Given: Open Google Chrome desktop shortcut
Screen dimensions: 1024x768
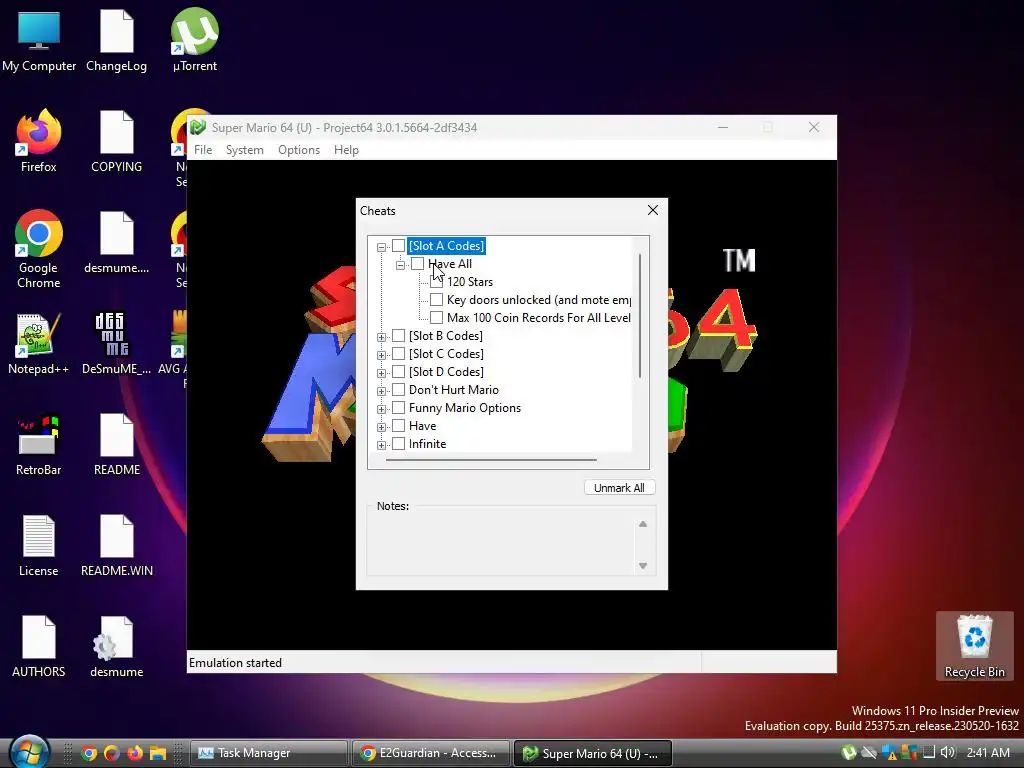Looking at the screenshot, I should pos(39,249).
